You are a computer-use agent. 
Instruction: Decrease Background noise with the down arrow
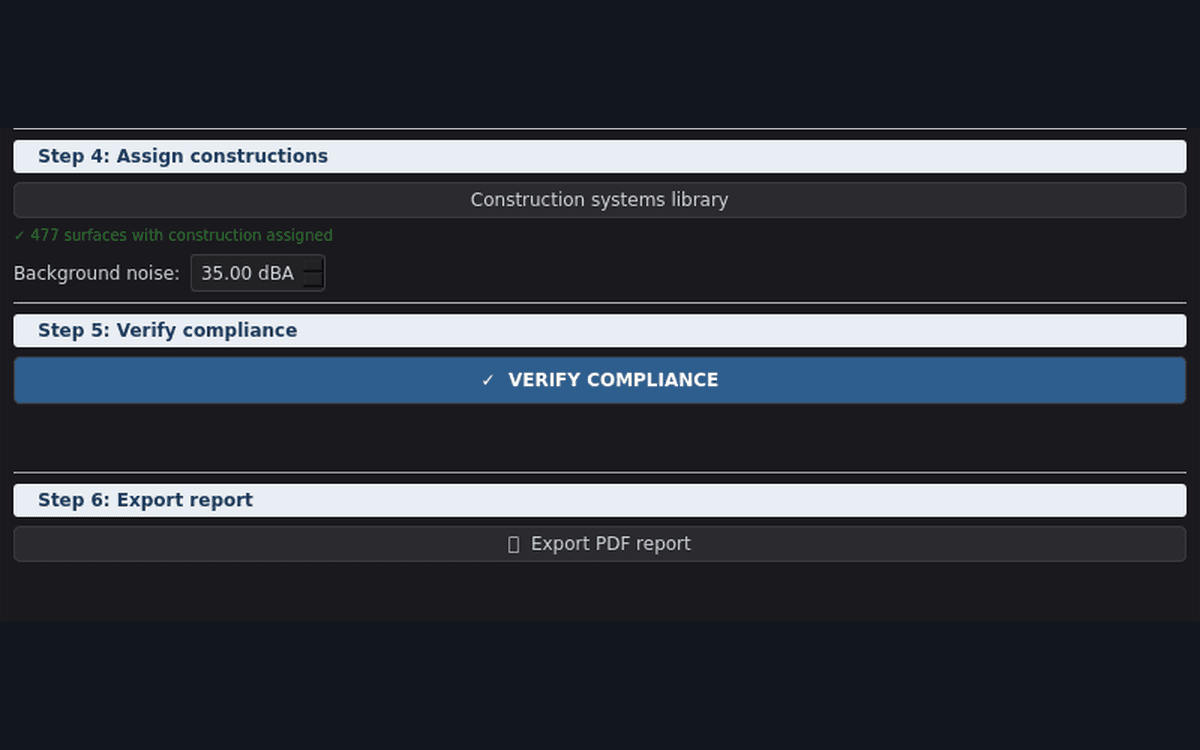[314, 281]
